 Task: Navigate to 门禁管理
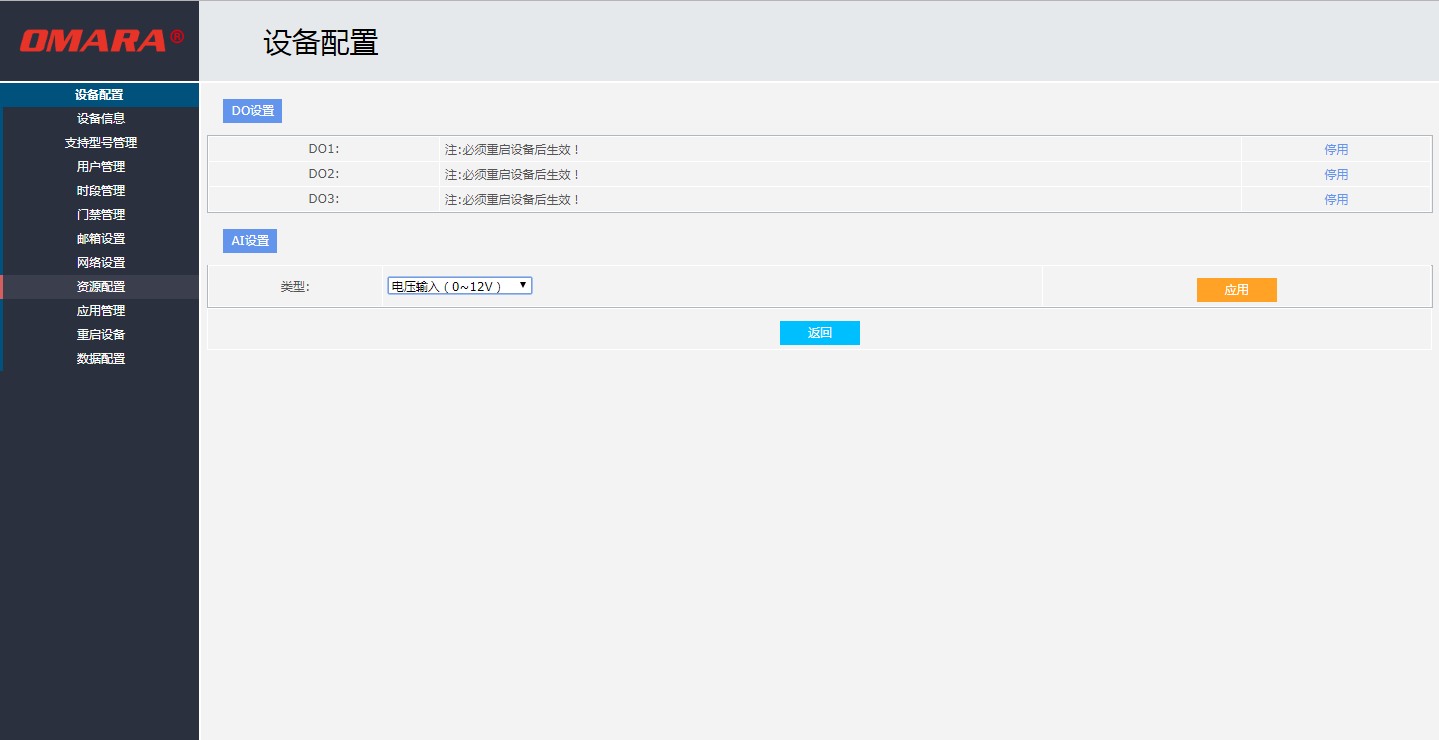(101, 215)
